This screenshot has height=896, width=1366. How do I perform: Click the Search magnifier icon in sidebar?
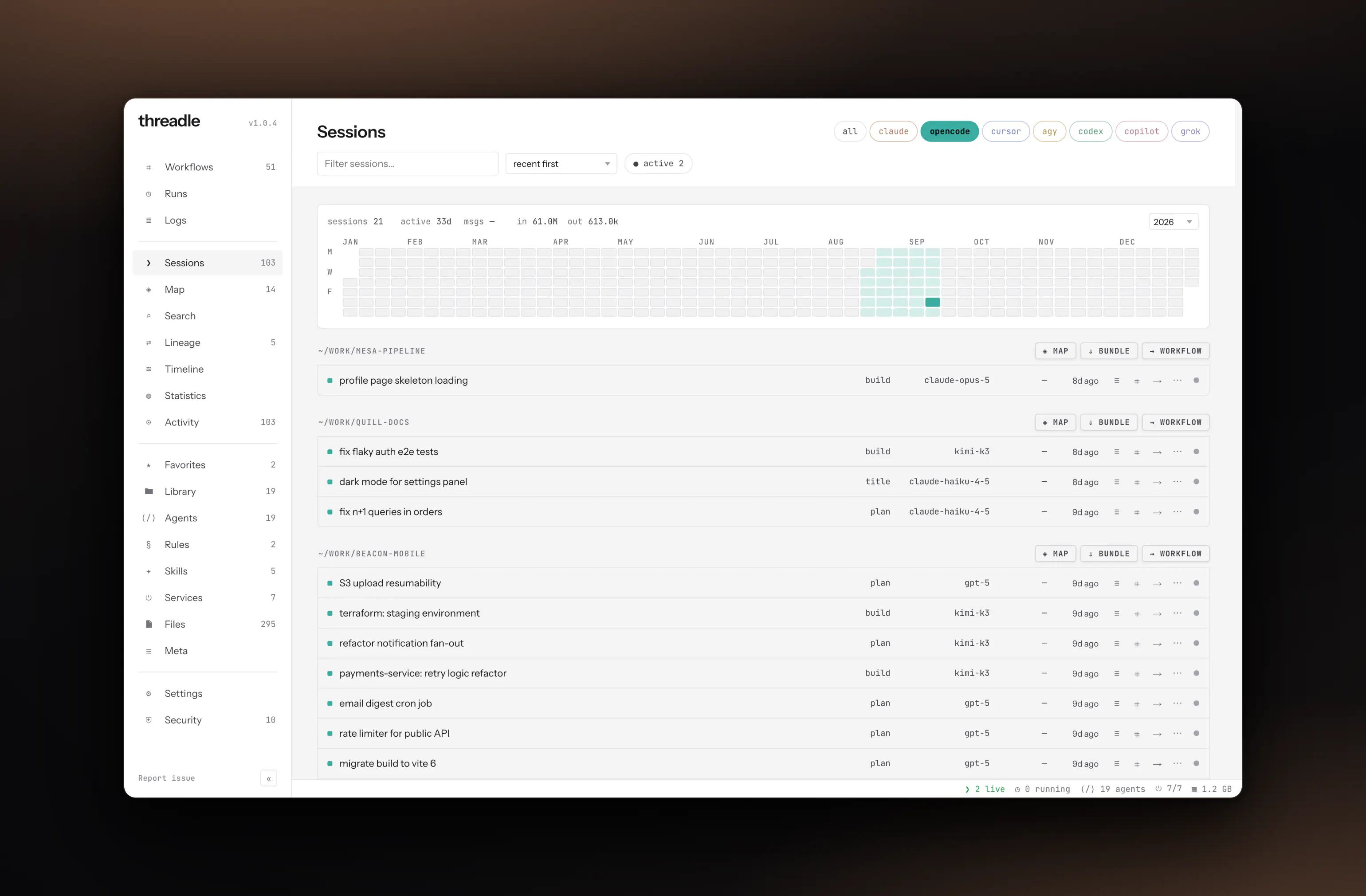coord(149,316)
